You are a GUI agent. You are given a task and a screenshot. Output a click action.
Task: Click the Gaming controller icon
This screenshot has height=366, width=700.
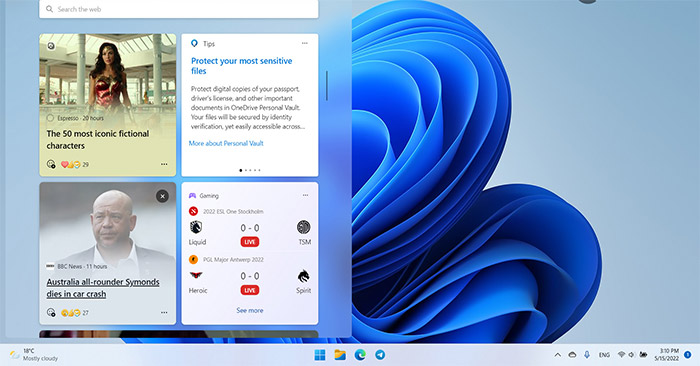point(192,195)
